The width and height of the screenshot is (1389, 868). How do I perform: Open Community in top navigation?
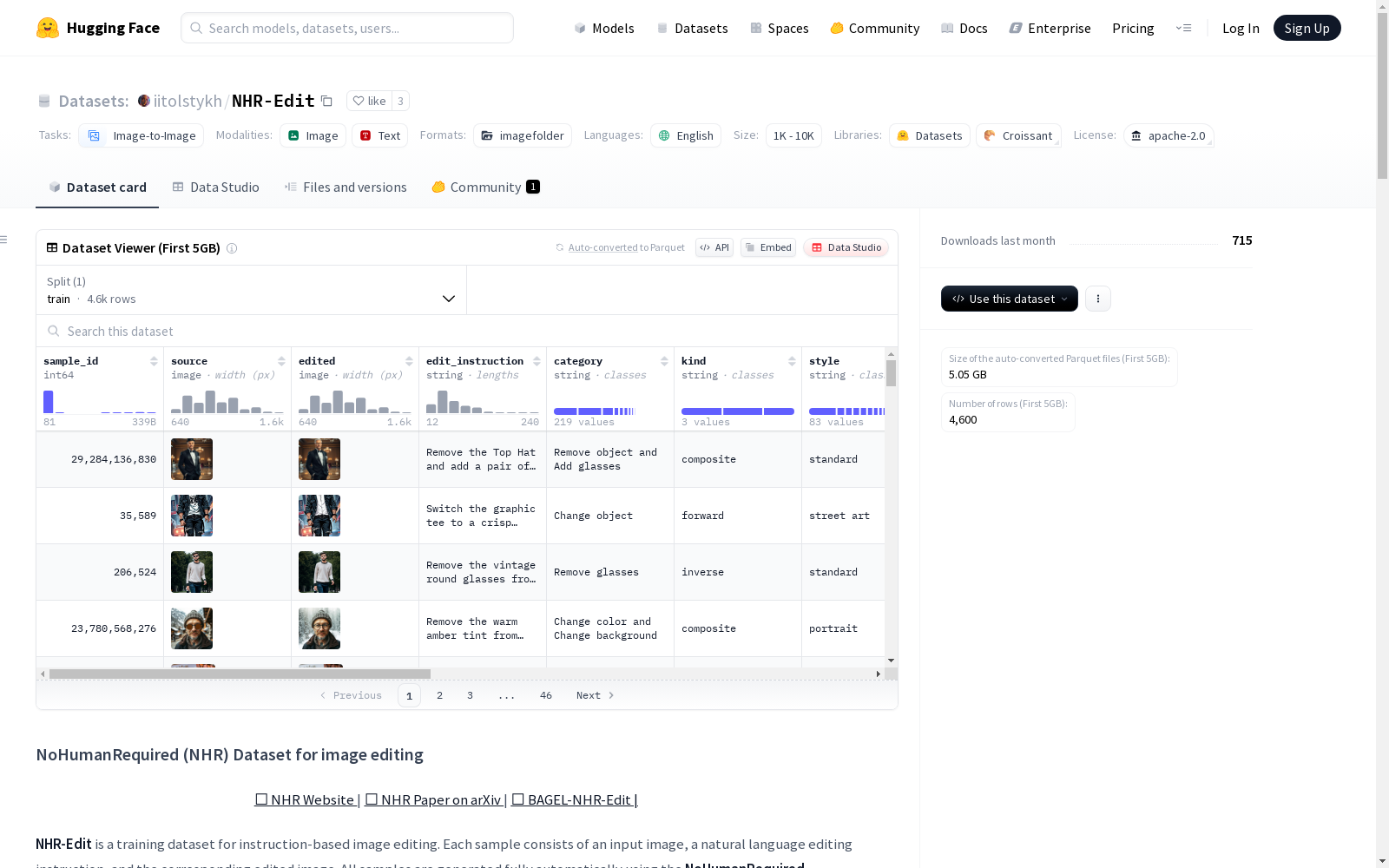pyautogui.click(x=875, y=28)
